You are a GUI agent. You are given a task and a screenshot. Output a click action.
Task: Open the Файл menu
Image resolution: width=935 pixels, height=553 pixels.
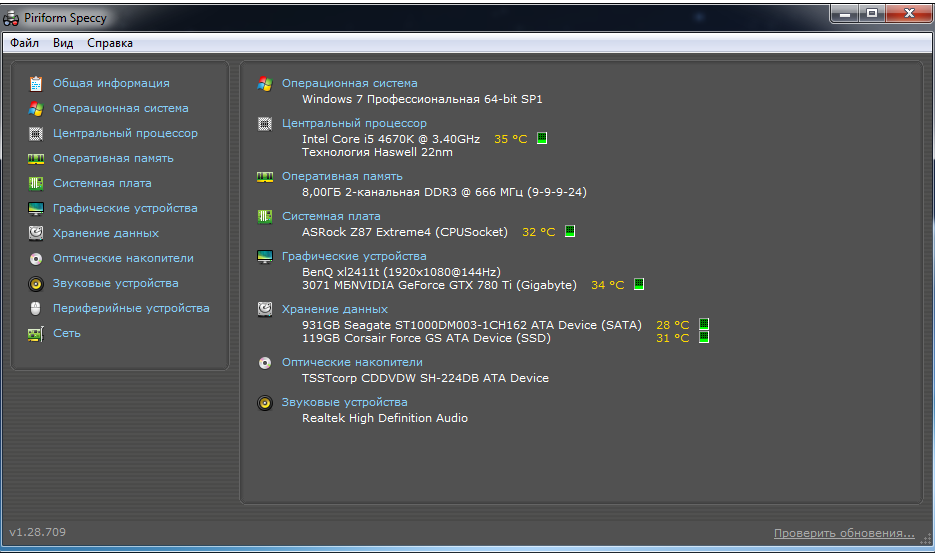pyautogui.click(x=24, y=43)
